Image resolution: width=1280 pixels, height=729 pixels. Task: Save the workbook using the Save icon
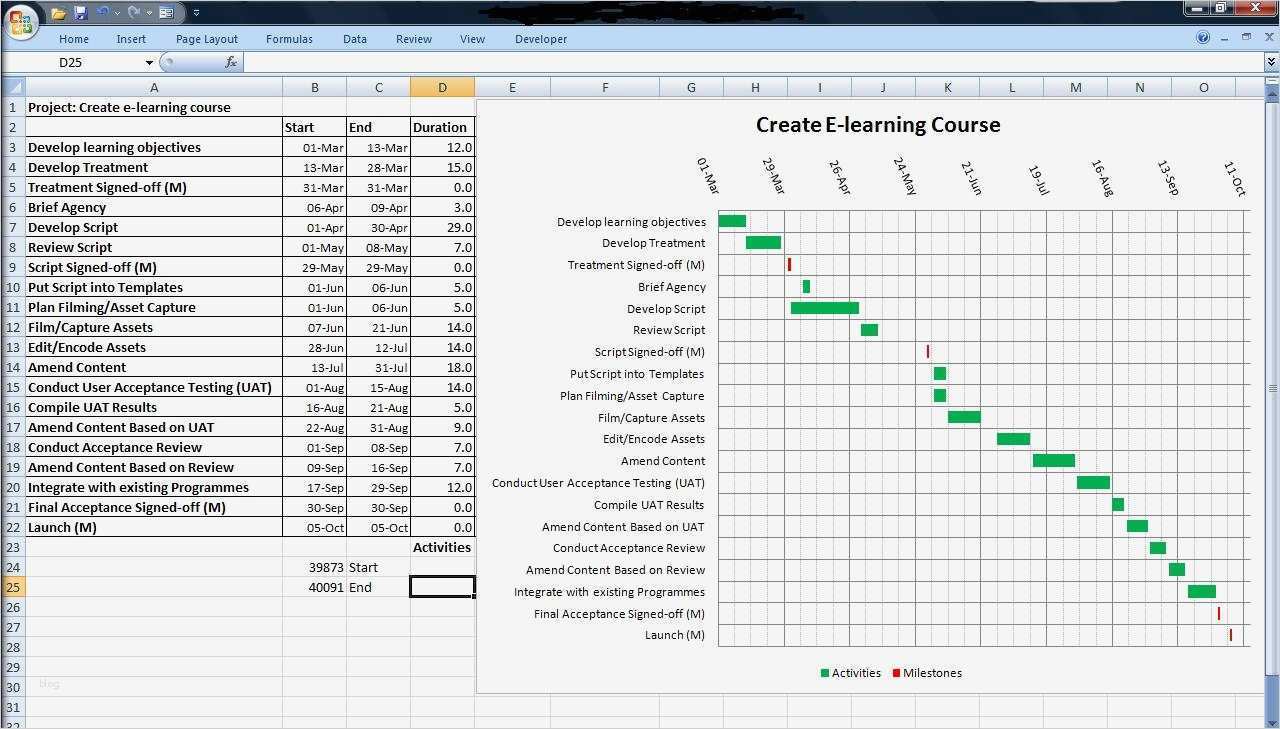coord(79,12)
